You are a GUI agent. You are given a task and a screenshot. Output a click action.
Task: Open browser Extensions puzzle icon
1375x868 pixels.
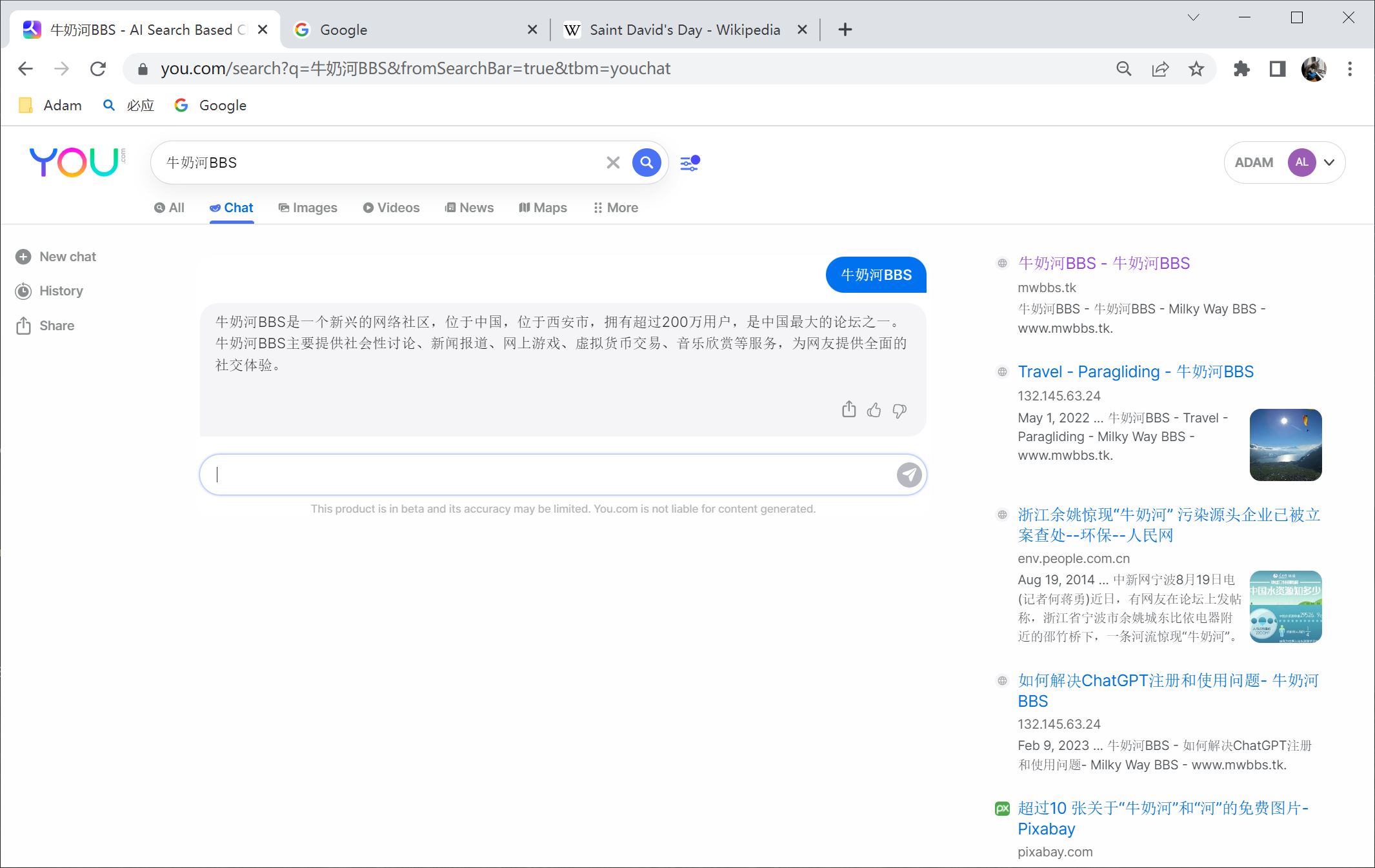pos(1241,68)
